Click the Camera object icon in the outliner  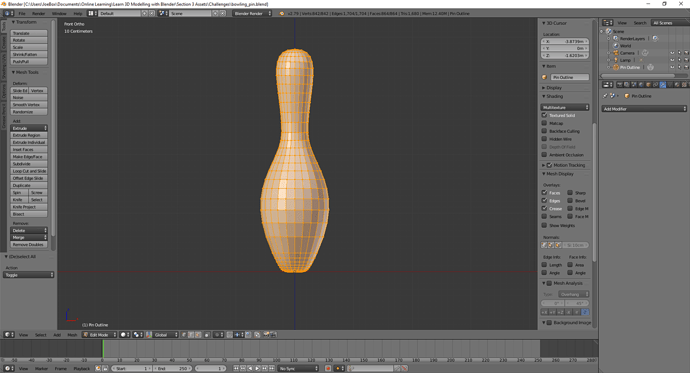(x=616, y=53)
